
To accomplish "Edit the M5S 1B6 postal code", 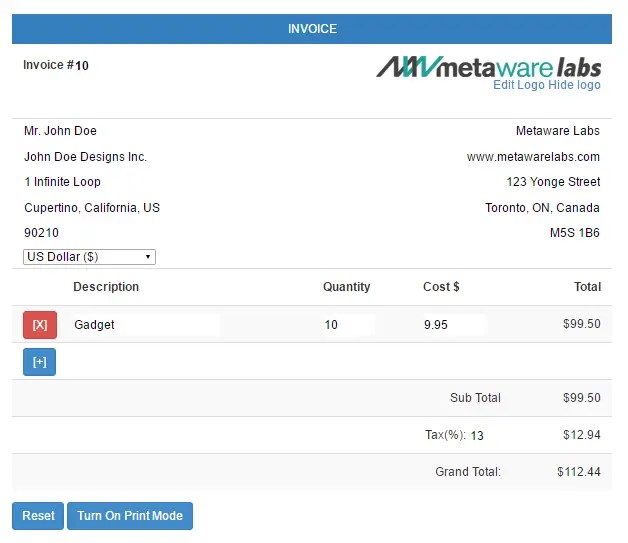I will pyautogui.click(x=575, y=233).
